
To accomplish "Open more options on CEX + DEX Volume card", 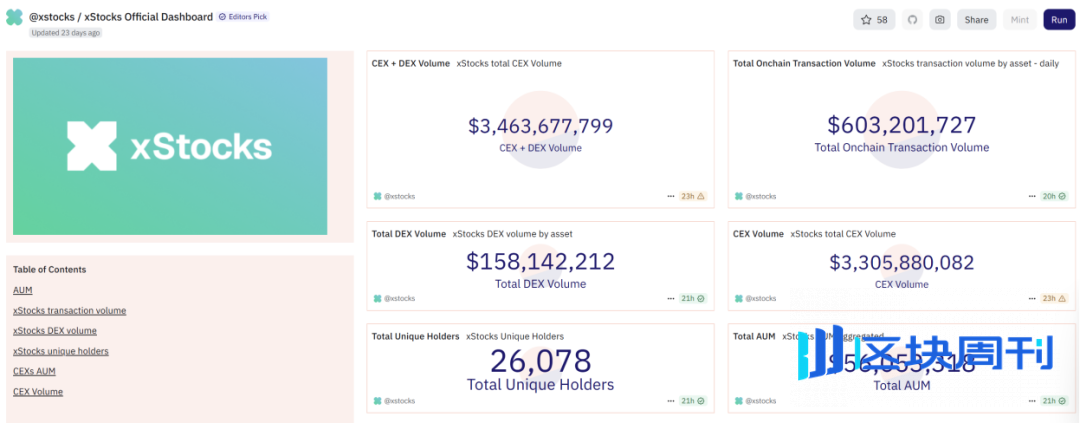I will (x=671, y=196).
